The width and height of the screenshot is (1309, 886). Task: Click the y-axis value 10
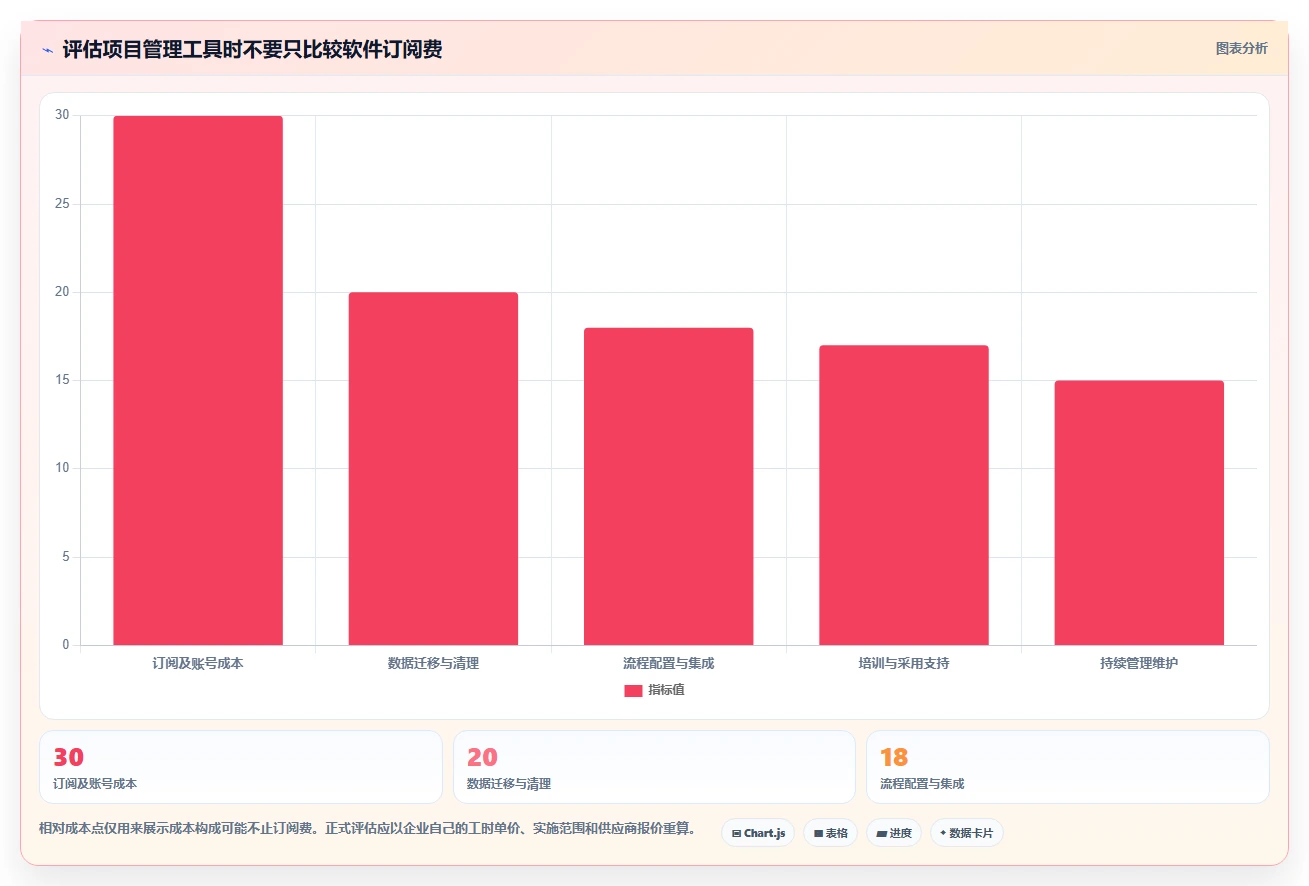[63, 469]
